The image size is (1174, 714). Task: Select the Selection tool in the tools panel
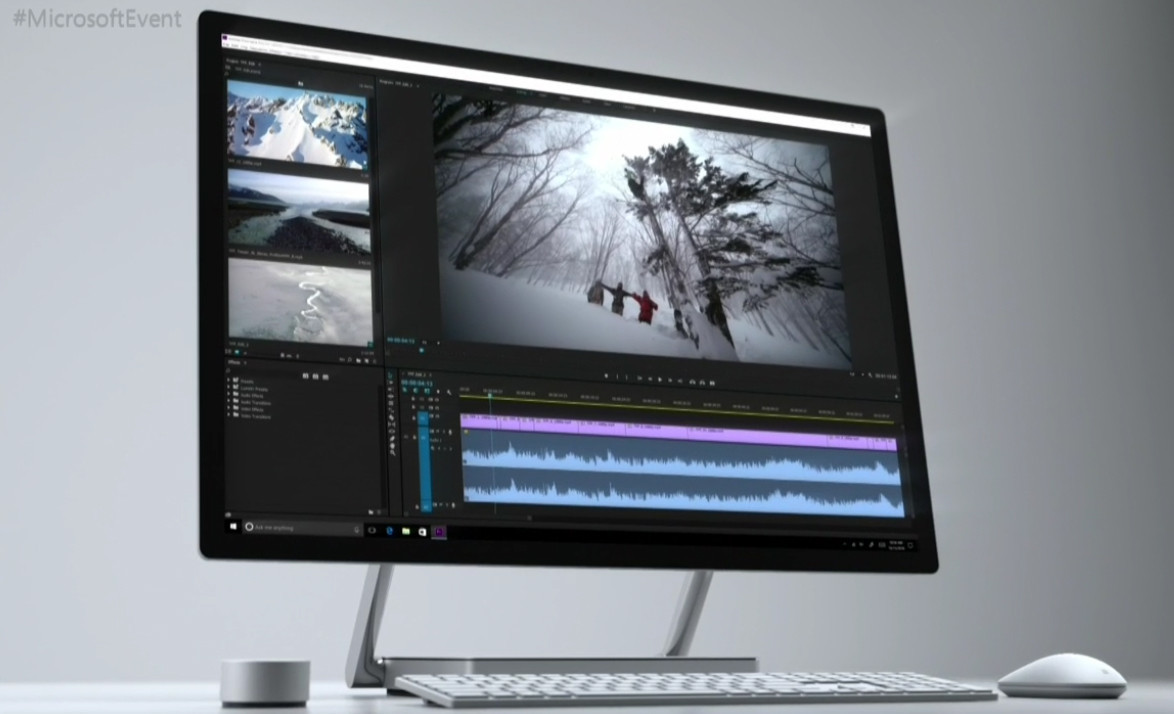tap(391, 376)
